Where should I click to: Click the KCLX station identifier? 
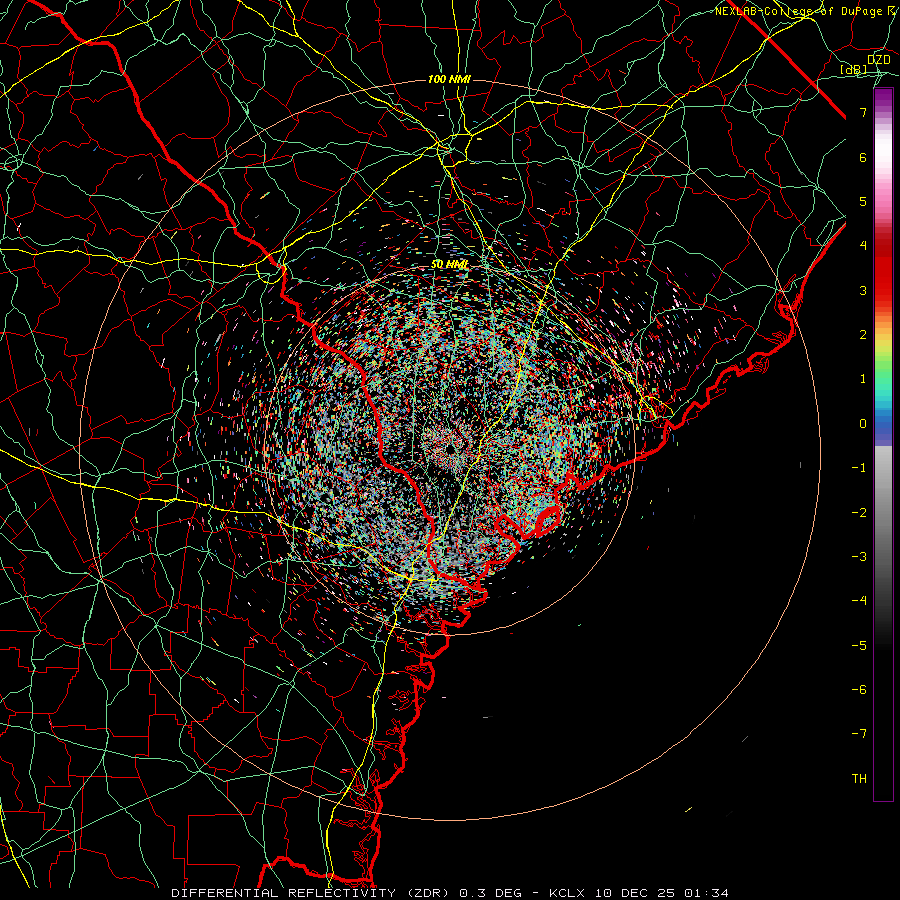[568, 893]
